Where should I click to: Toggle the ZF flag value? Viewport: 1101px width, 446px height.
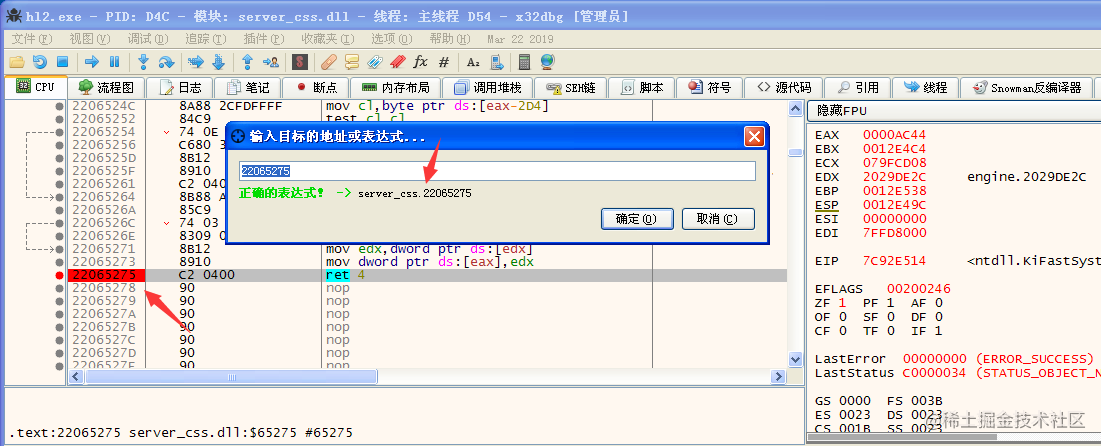843,303
